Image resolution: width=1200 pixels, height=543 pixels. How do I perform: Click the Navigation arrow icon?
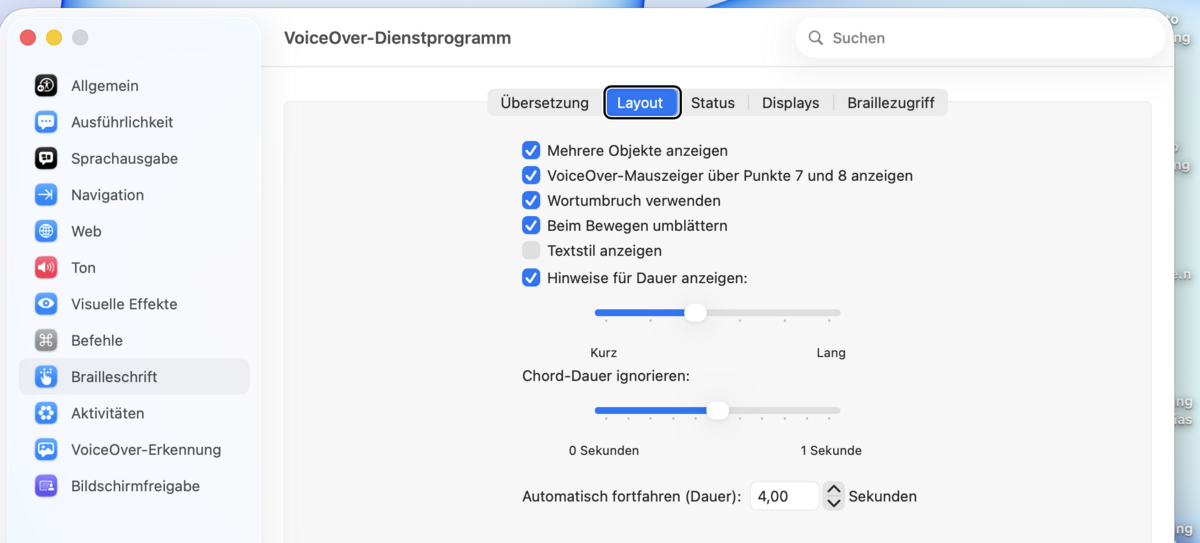(46, 195)
